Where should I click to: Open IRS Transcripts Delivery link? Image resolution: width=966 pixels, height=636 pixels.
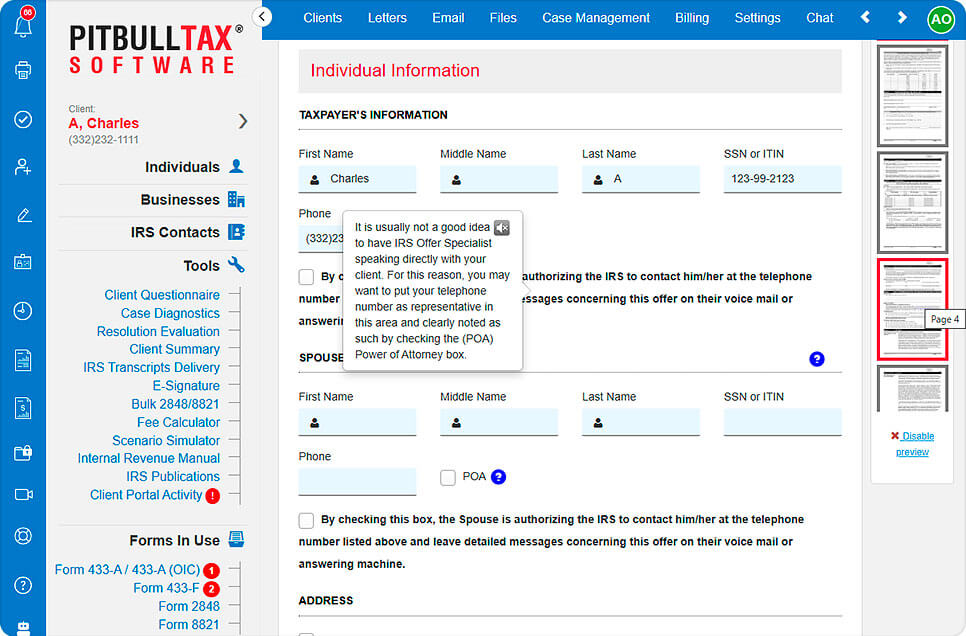pyautogui.click(x=152, y=367)
